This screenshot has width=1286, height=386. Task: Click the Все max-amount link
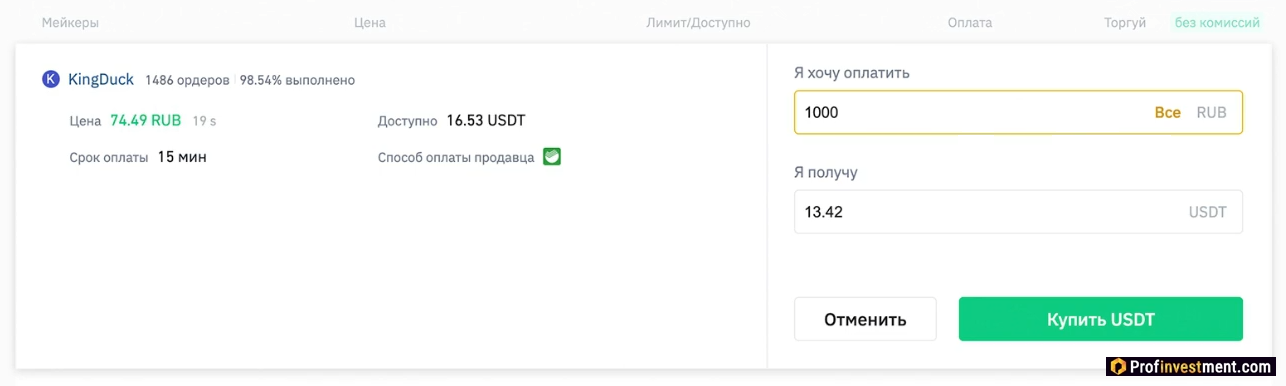click(1168, 113)
